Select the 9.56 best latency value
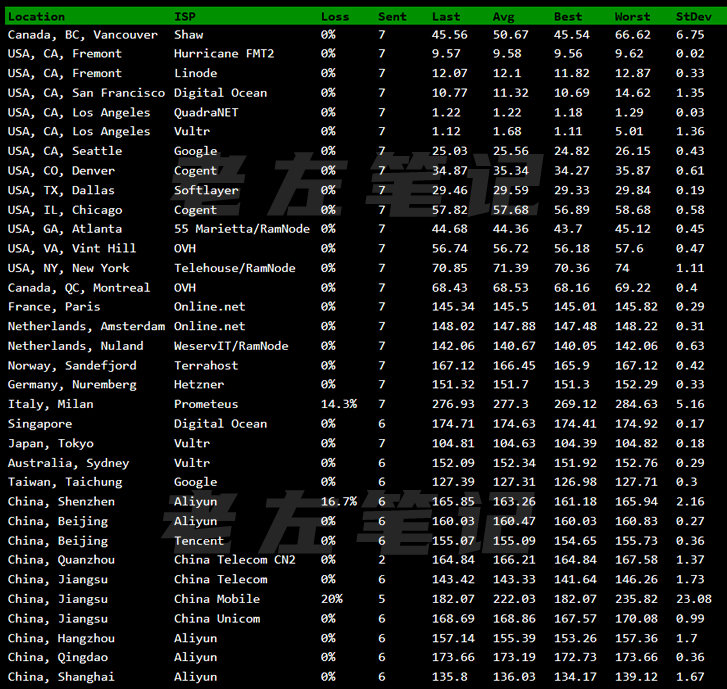This screenshot has height=689, width=727. [568, 54]
